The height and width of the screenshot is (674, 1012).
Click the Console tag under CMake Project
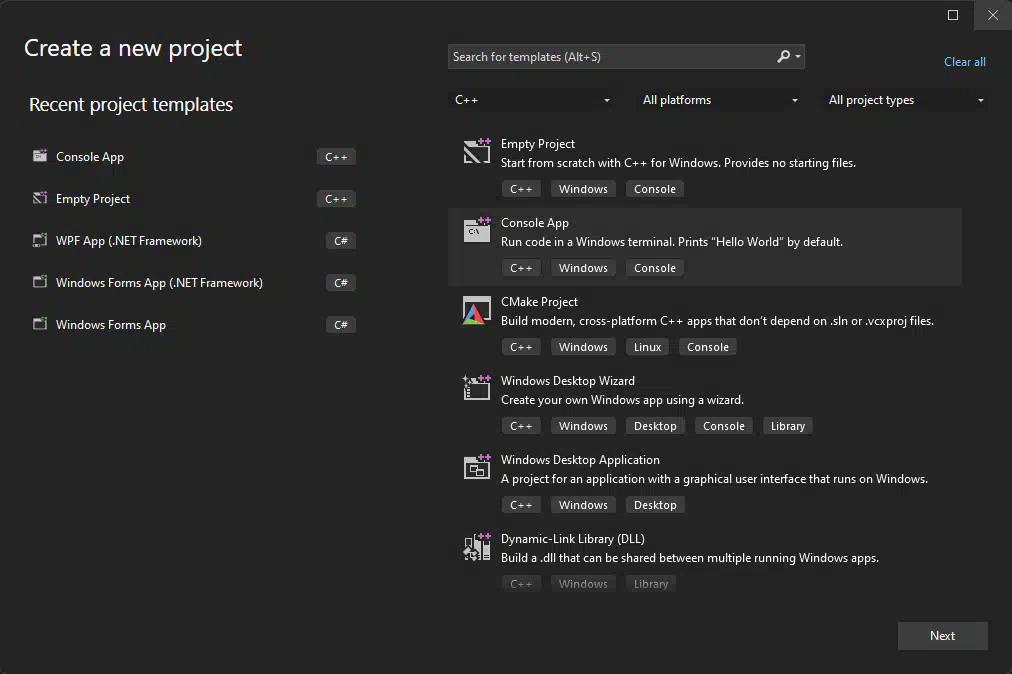tap(707, 347)
